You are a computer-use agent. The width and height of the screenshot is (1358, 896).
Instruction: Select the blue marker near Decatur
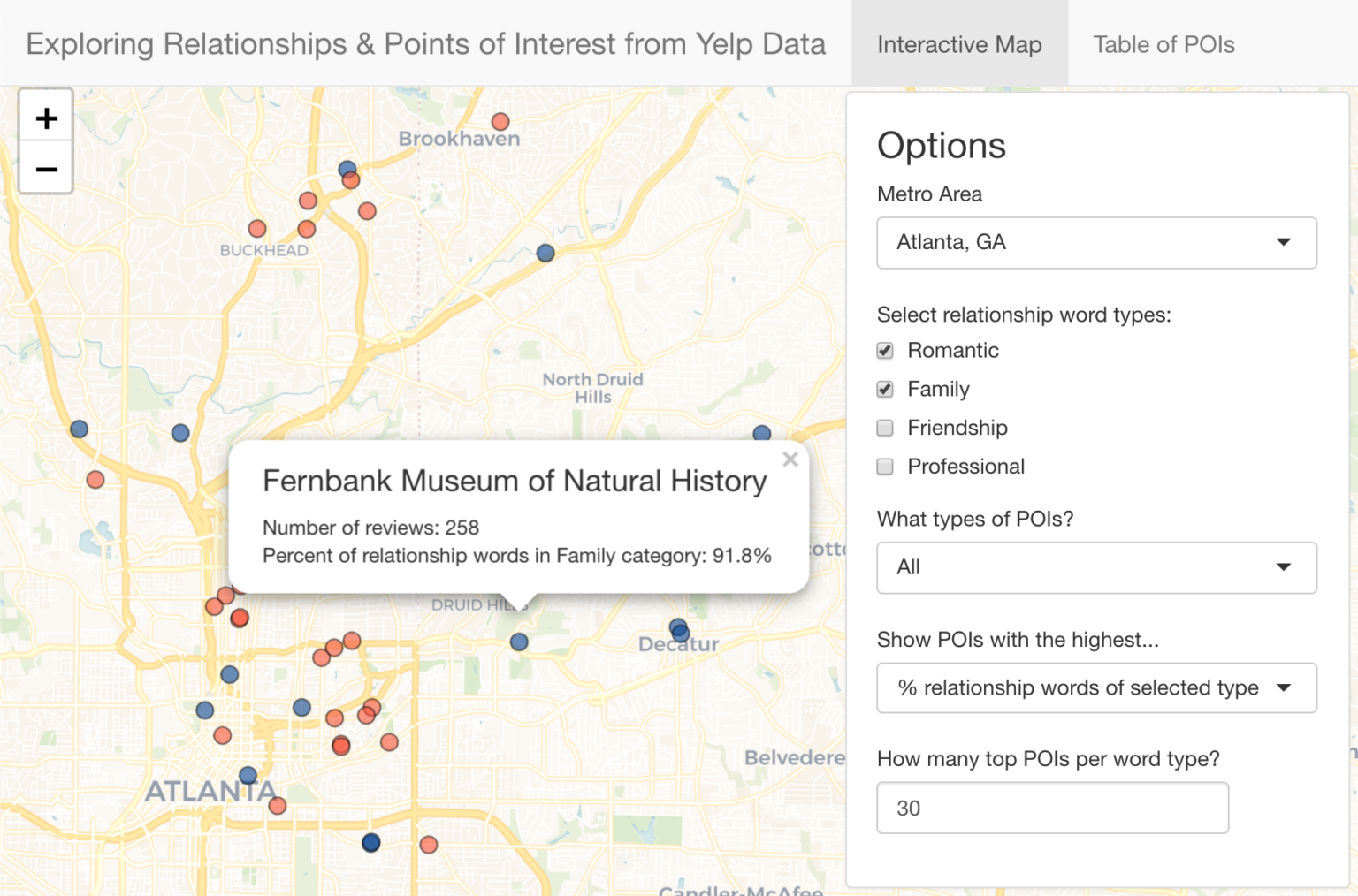[x=679, y=630]
